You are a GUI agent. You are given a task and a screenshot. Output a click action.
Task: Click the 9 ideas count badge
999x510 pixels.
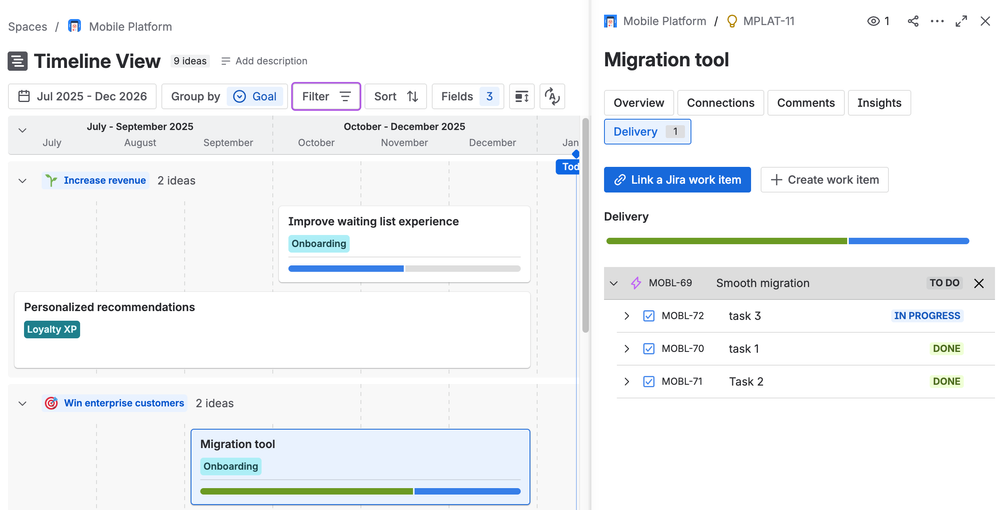190,61
